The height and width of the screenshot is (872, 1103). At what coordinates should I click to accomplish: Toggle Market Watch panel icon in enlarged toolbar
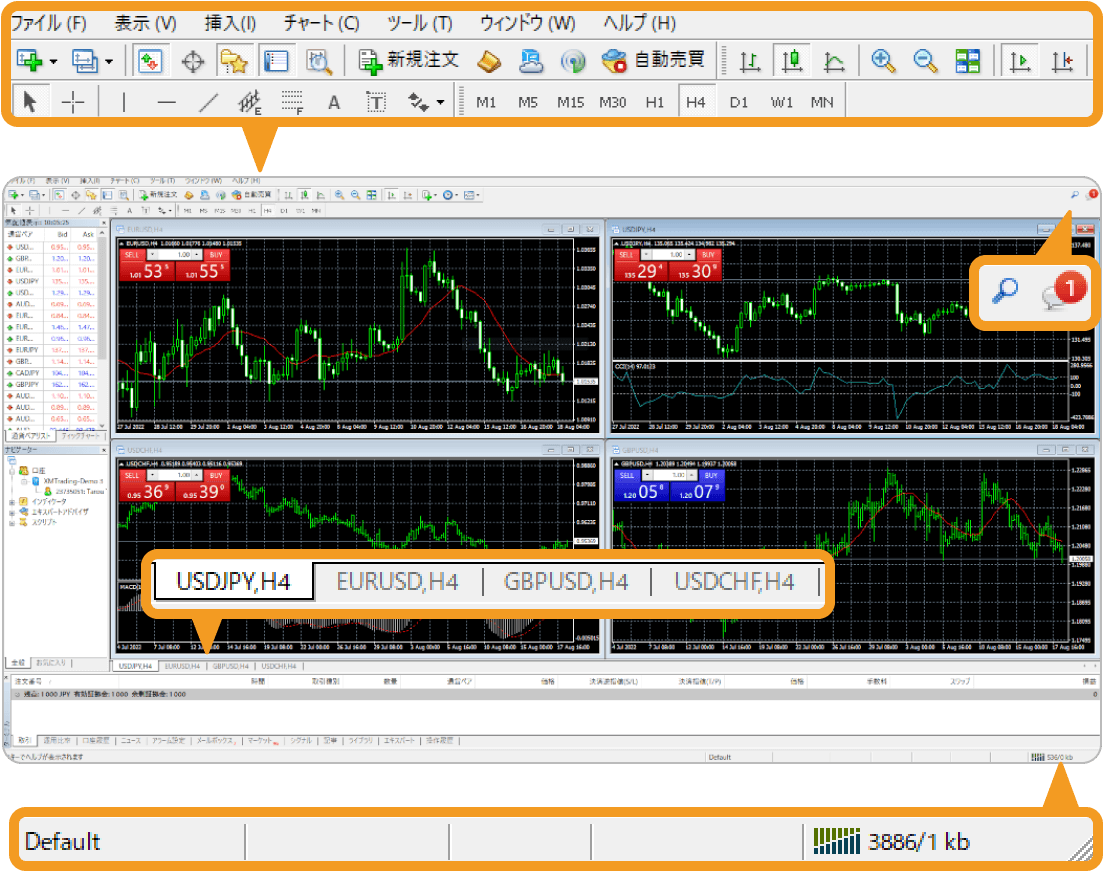150,61
